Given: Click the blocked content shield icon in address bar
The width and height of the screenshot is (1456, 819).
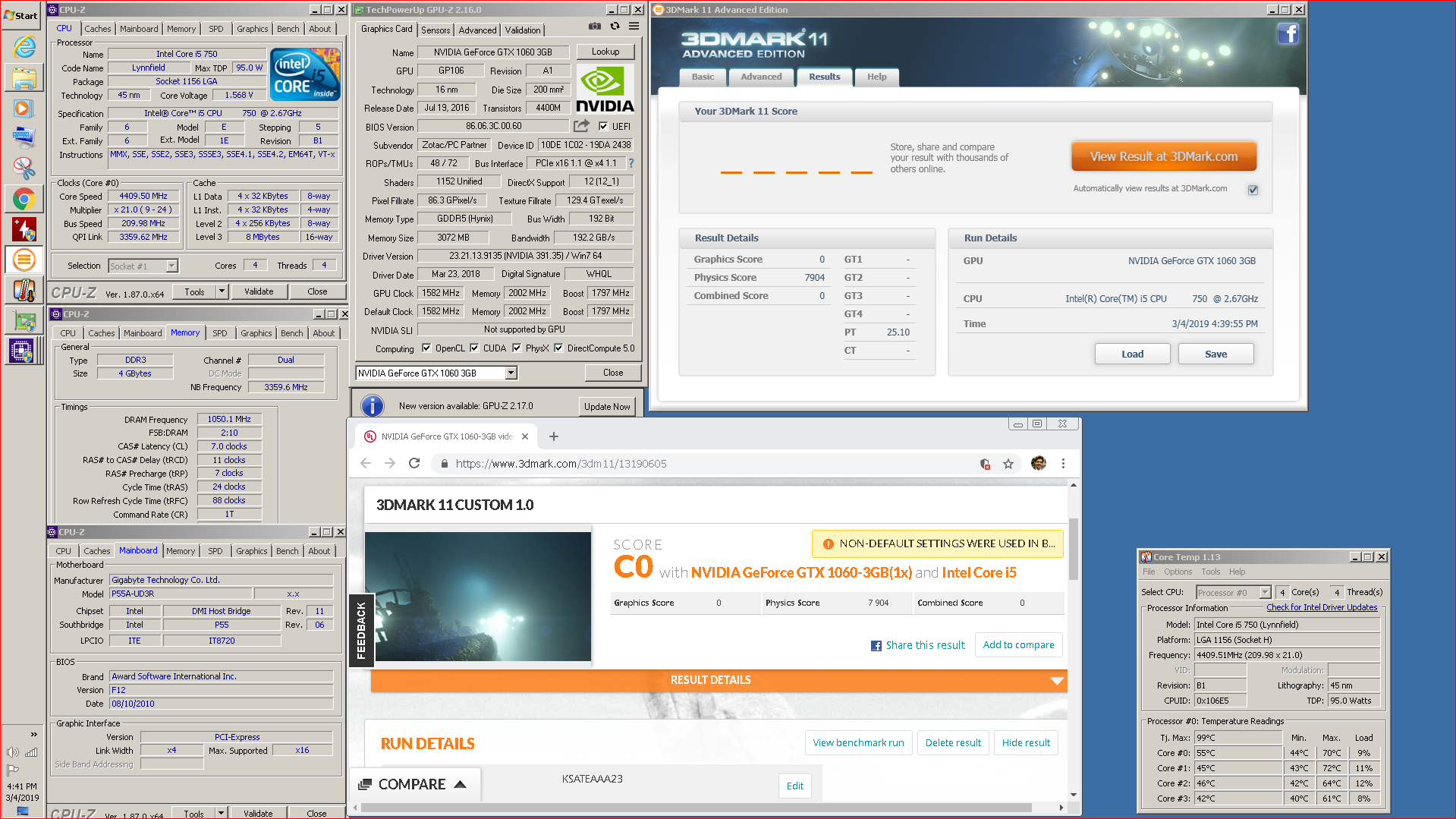Looking at the screenshot, I should [985, 464].
